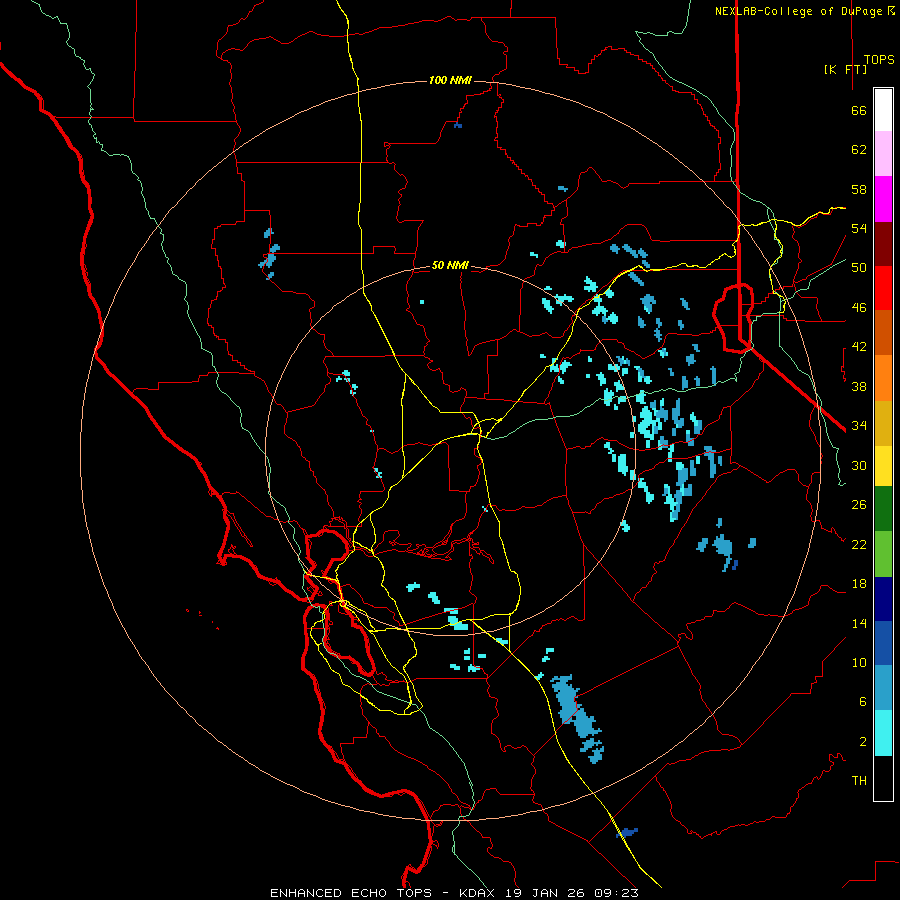Screen dimensions: 900x900
Task: Click legend value 42
Action: click(x=859, y=347)
